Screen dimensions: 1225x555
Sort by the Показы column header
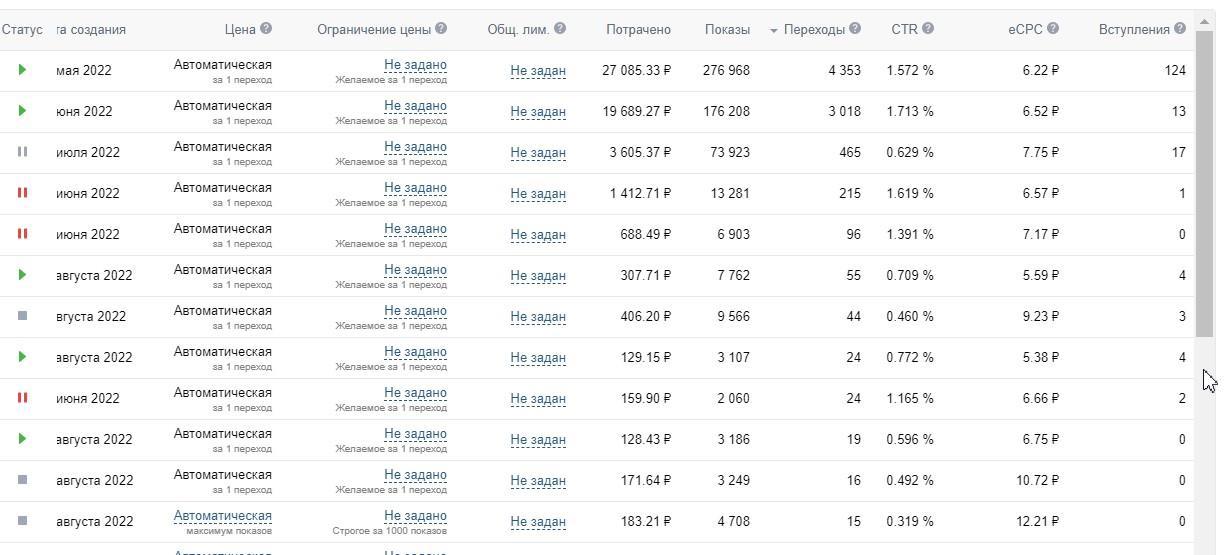pyautogui.click(x=727, y=30)
